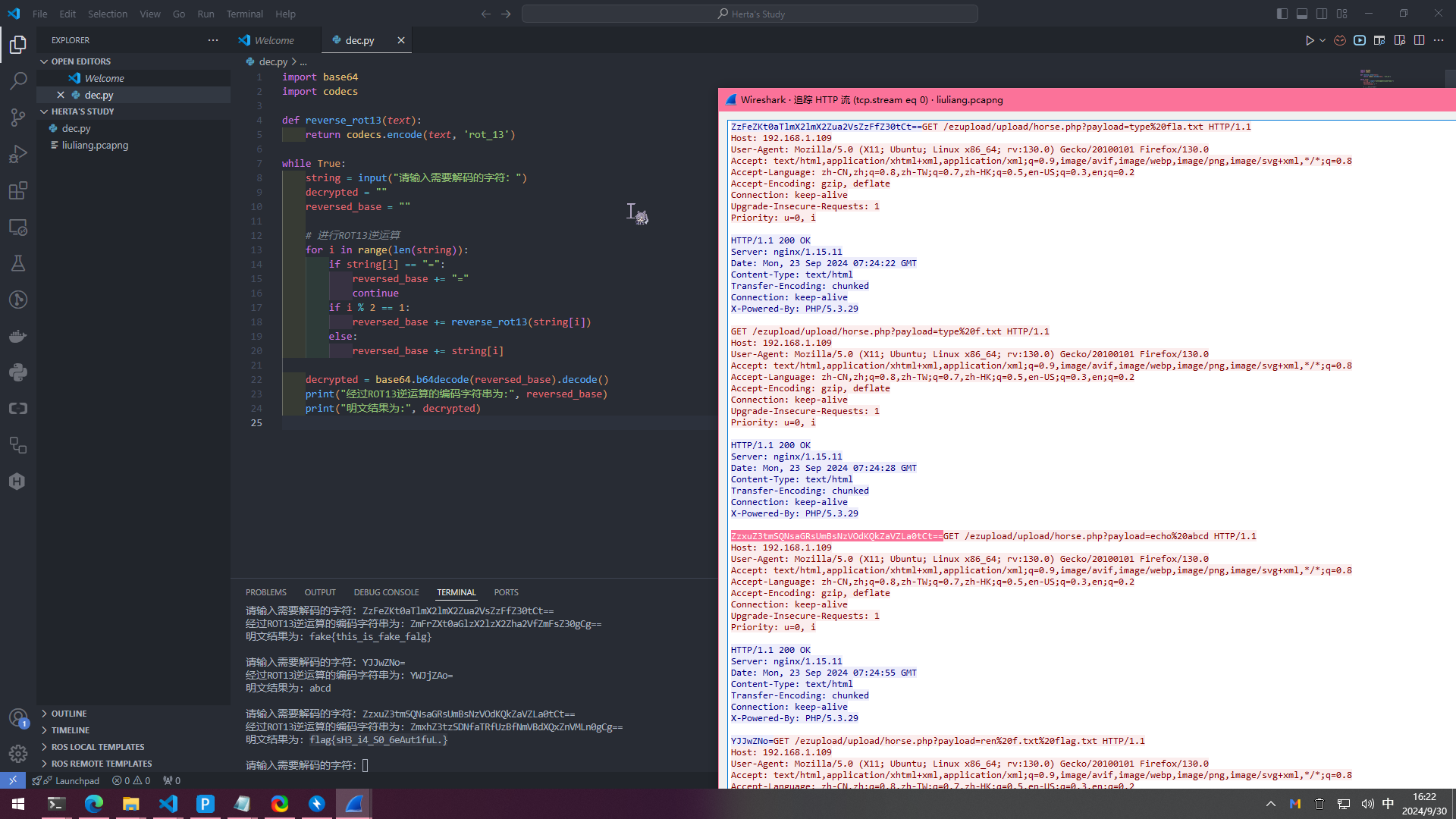Open File Explorer from taskbar
The height and width of the screenshot is (819, 1456).
point(131,804)
